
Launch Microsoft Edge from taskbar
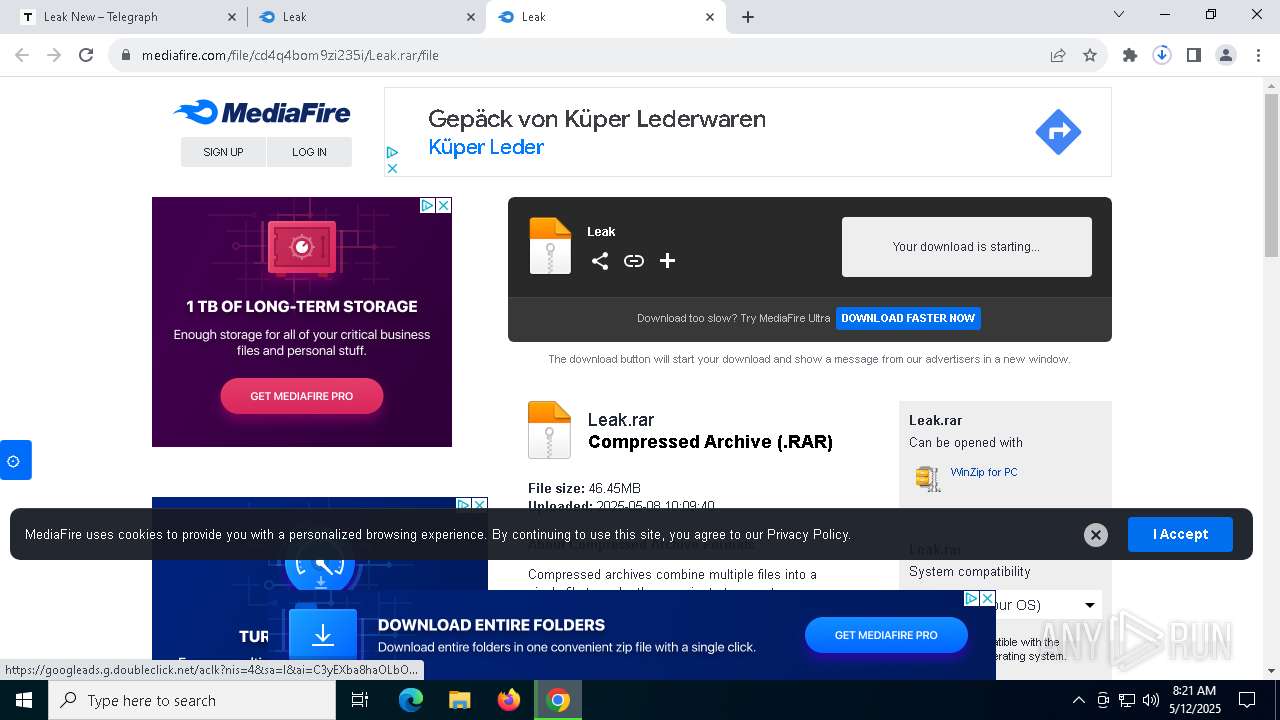411,700
